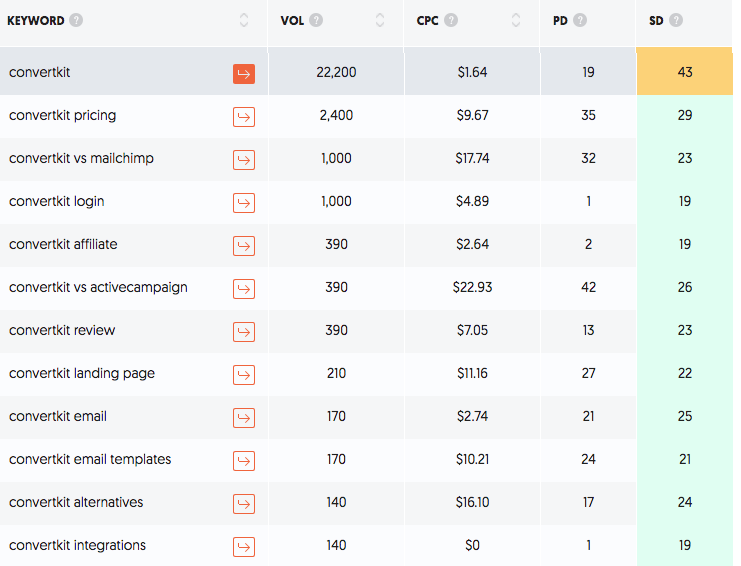Open arrow icon for convertkit vs mailchimp

coord(244,160)
